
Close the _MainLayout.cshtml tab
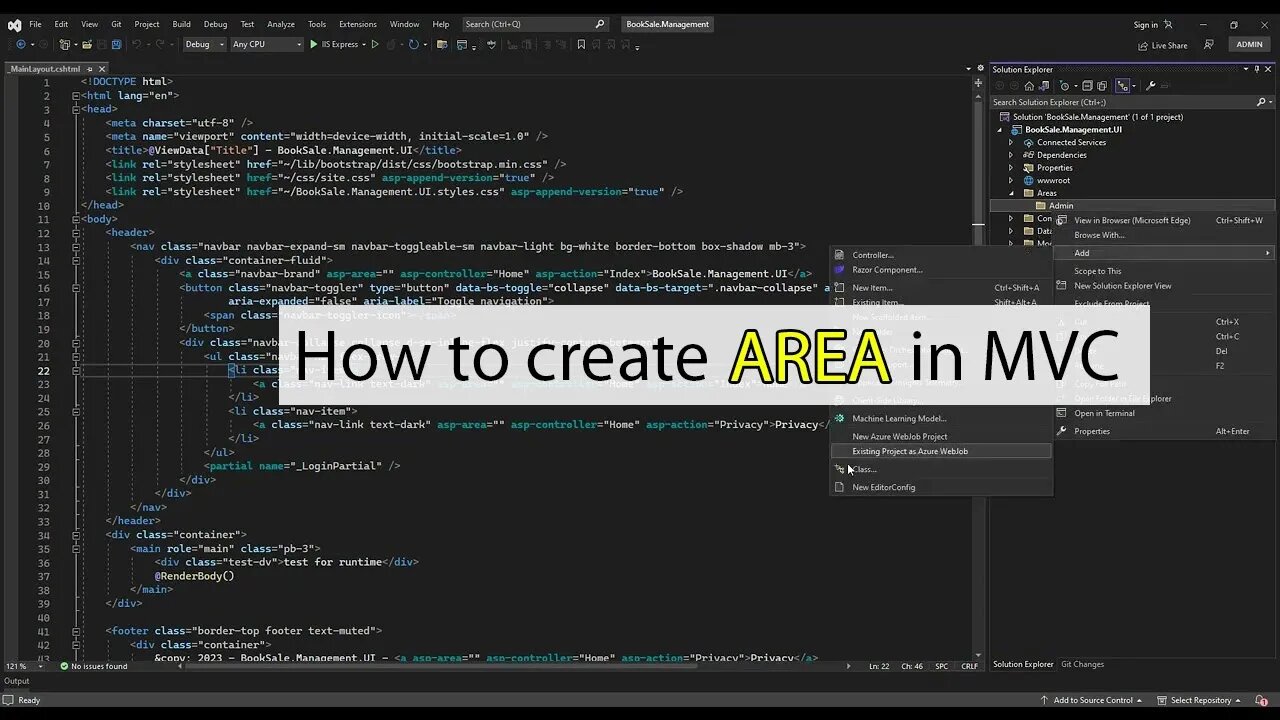[x=100, y=69]
